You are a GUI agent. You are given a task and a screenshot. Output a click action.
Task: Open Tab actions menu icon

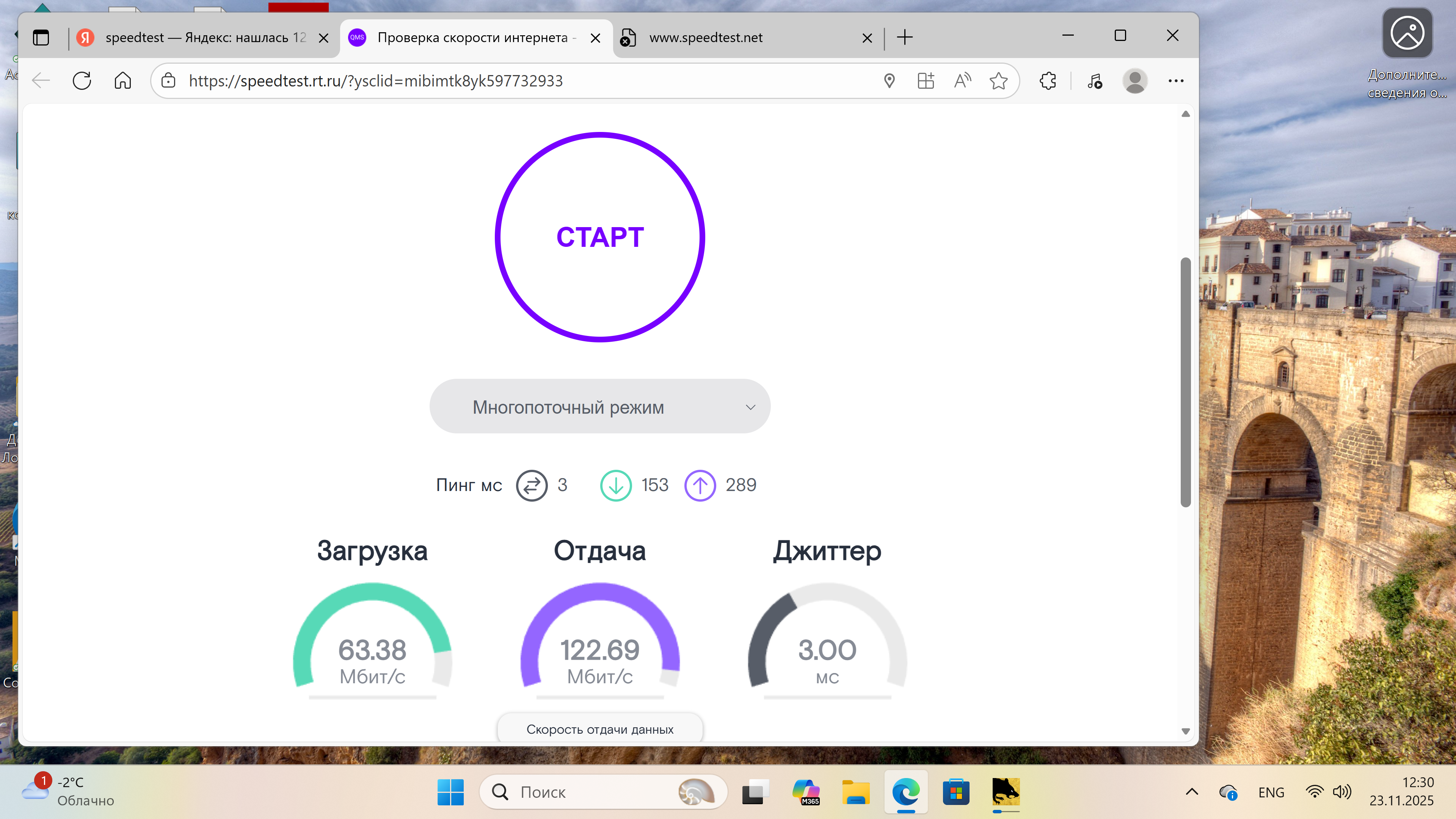(41, 38)
